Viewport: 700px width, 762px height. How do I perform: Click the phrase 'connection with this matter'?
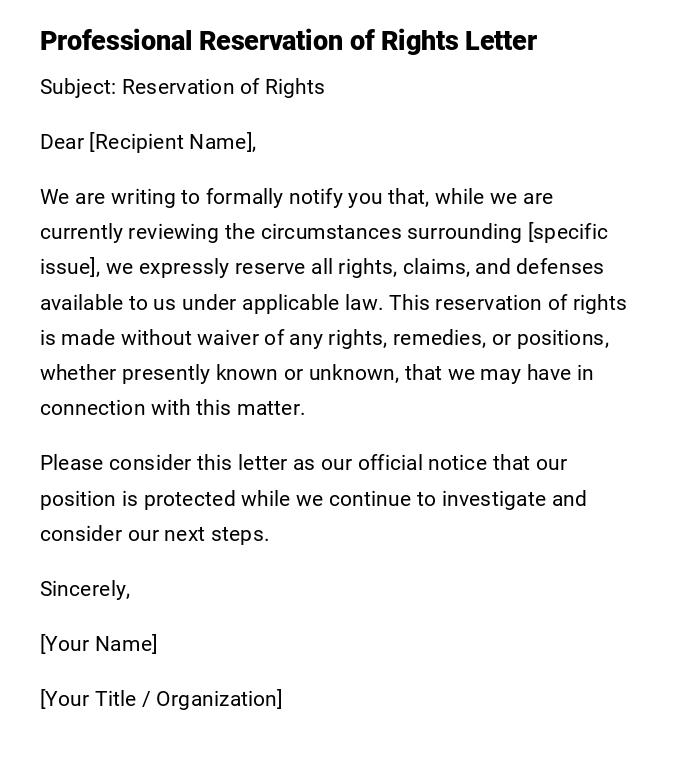coord(172,408)
